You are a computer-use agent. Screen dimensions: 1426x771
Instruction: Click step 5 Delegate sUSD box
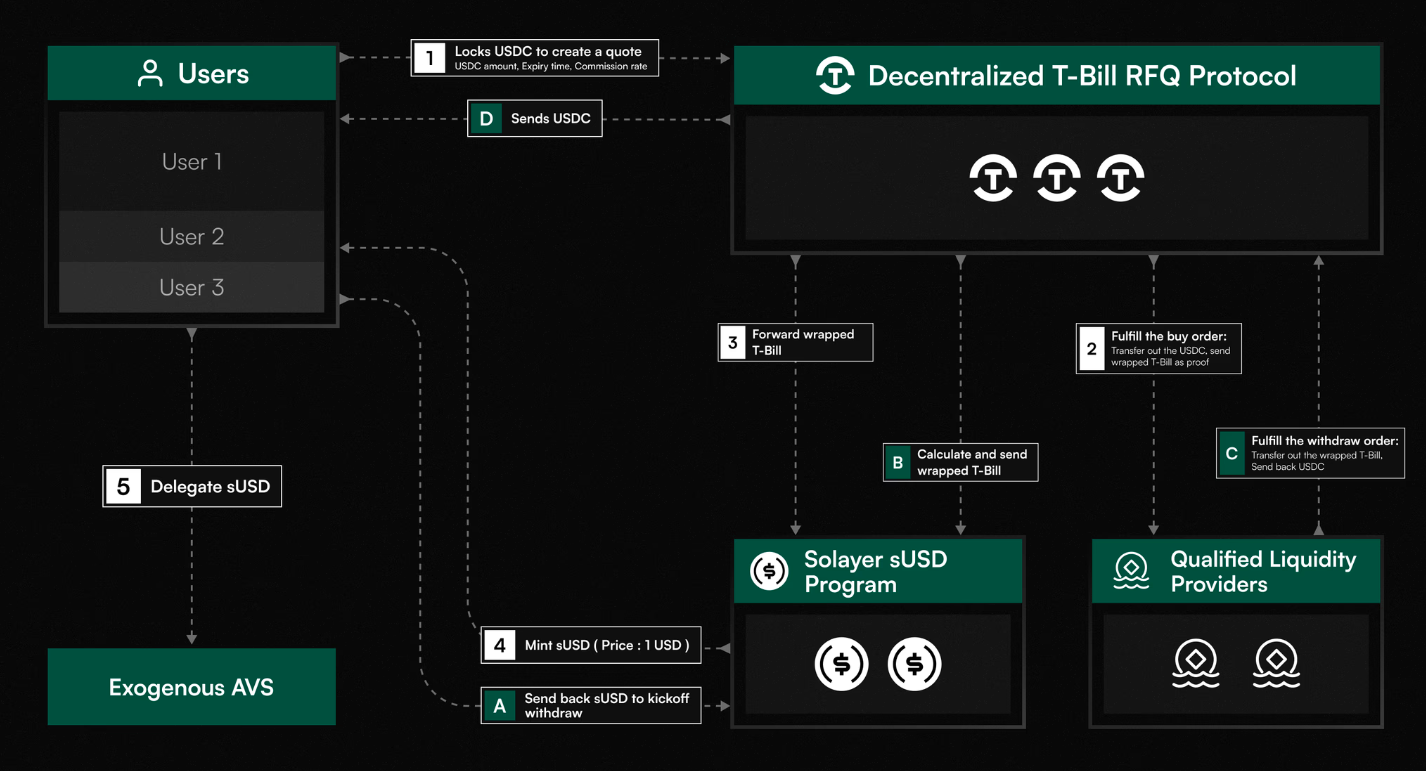click(x=191, y=486)
